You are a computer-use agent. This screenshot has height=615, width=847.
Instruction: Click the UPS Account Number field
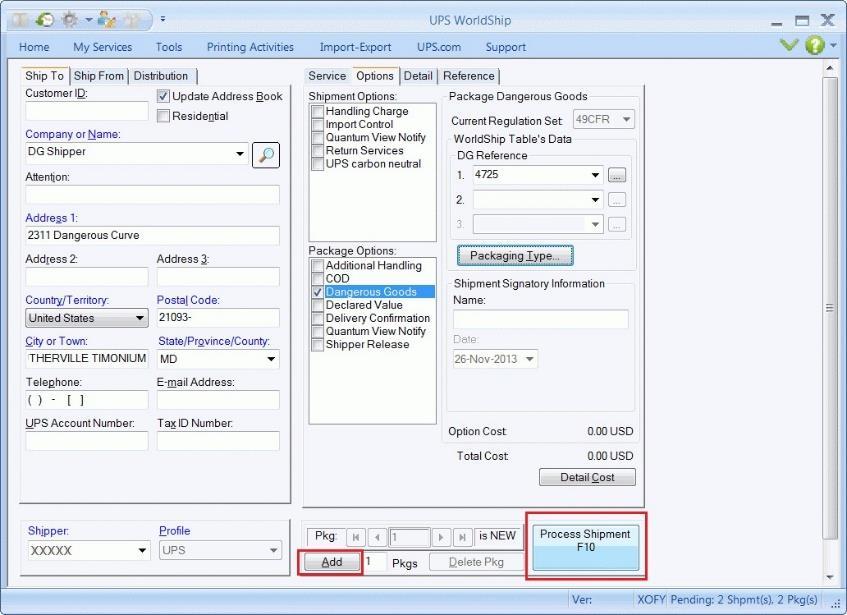86,441
